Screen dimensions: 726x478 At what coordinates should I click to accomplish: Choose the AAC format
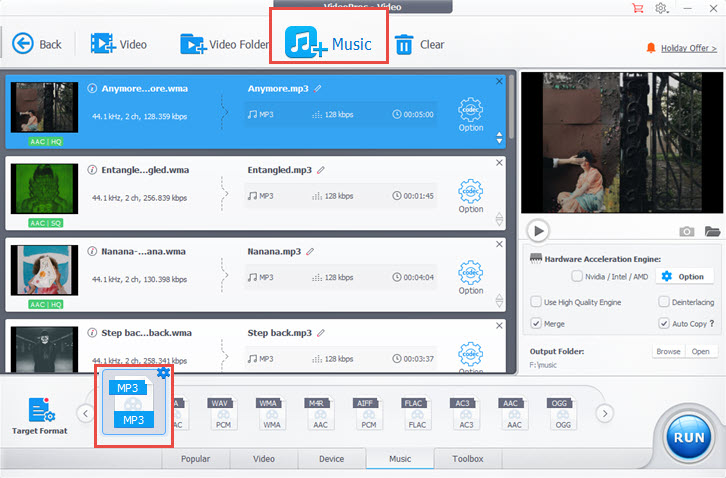[514, 413]
